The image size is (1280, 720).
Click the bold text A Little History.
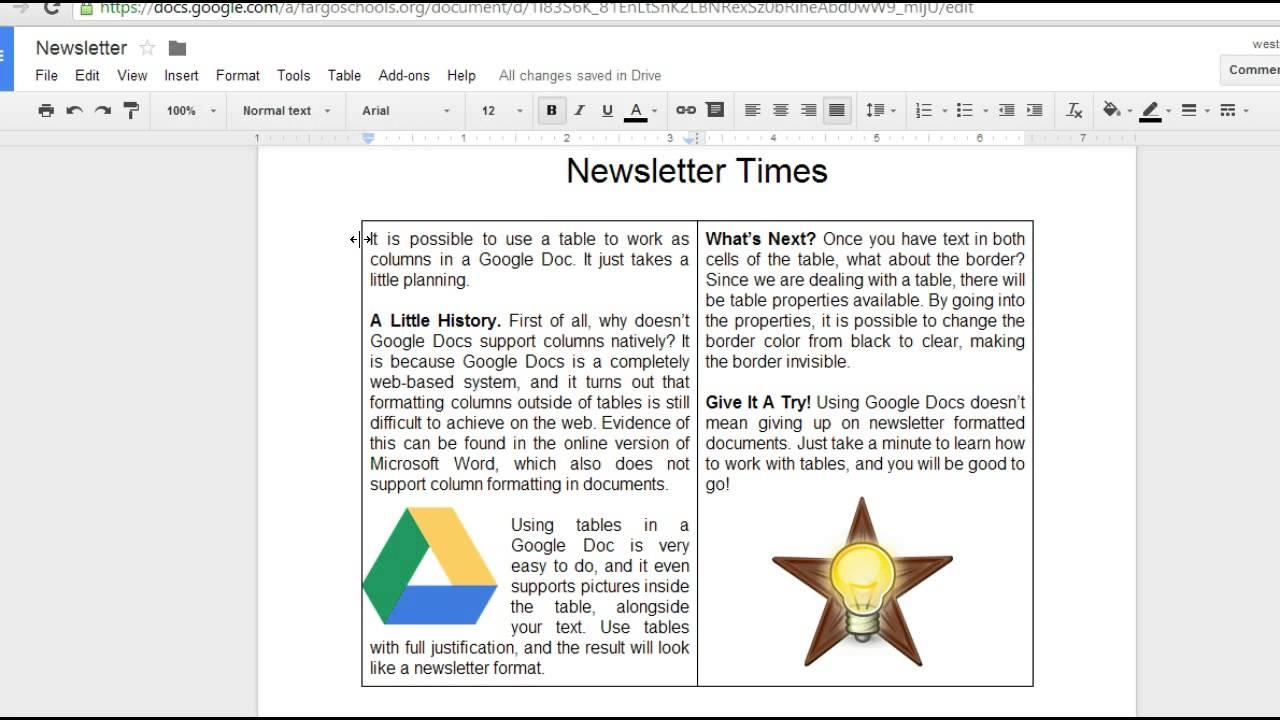tap(435, 321)
